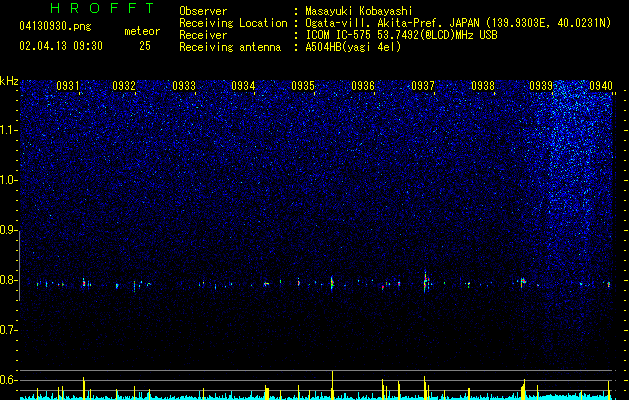Click the 0935 time marker
This screenshot has width=629, height=400.
coord(303,86)
